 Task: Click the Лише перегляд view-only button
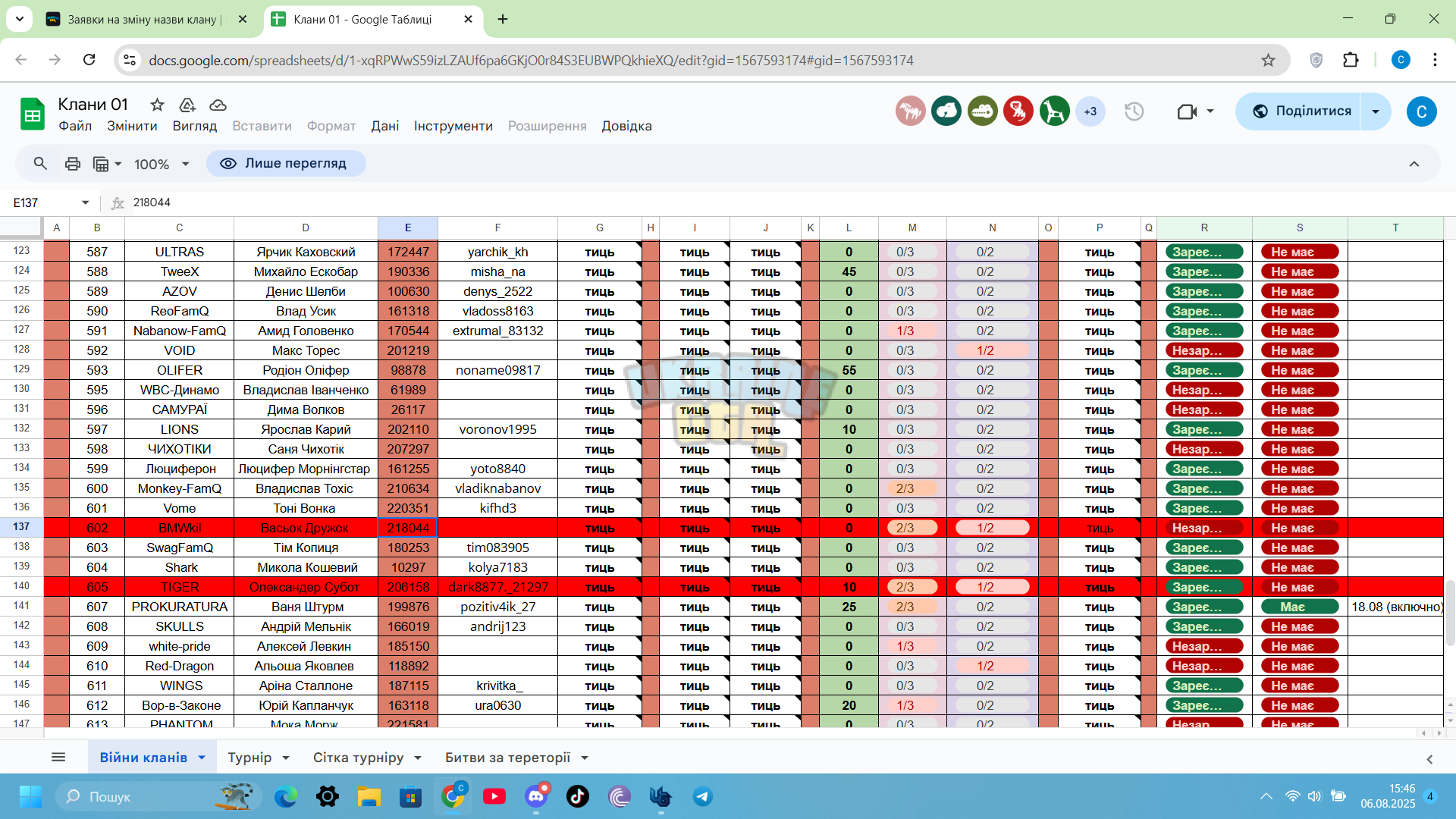(x=285, y=164)
